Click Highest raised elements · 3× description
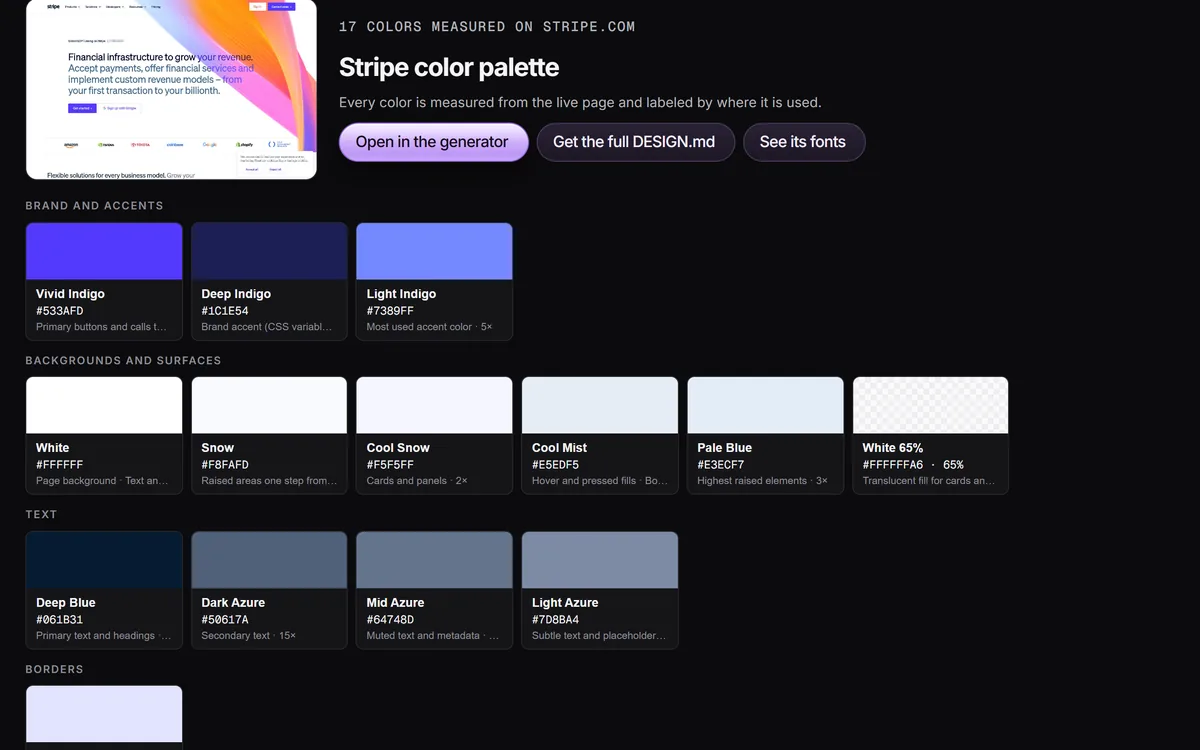This screenshot has width=1200, height=750. click(762, 481)
